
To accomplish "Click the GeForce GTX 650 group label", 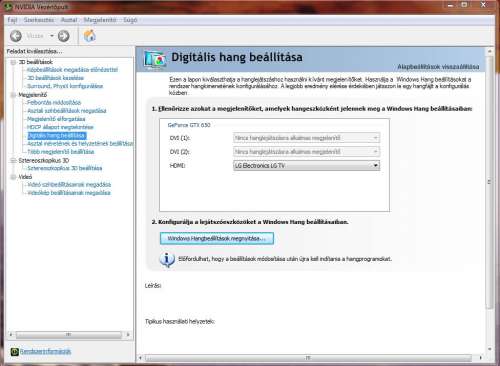I will (189, 125).
